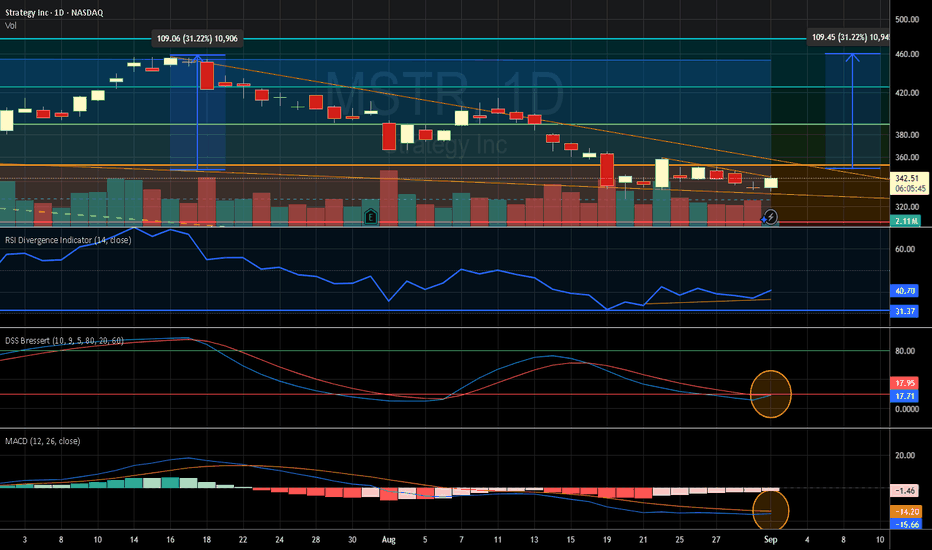Viewport: 932px width, 550px height.
Task: Click the blue star marker beside the lightning icon
Action: point(764,220)
